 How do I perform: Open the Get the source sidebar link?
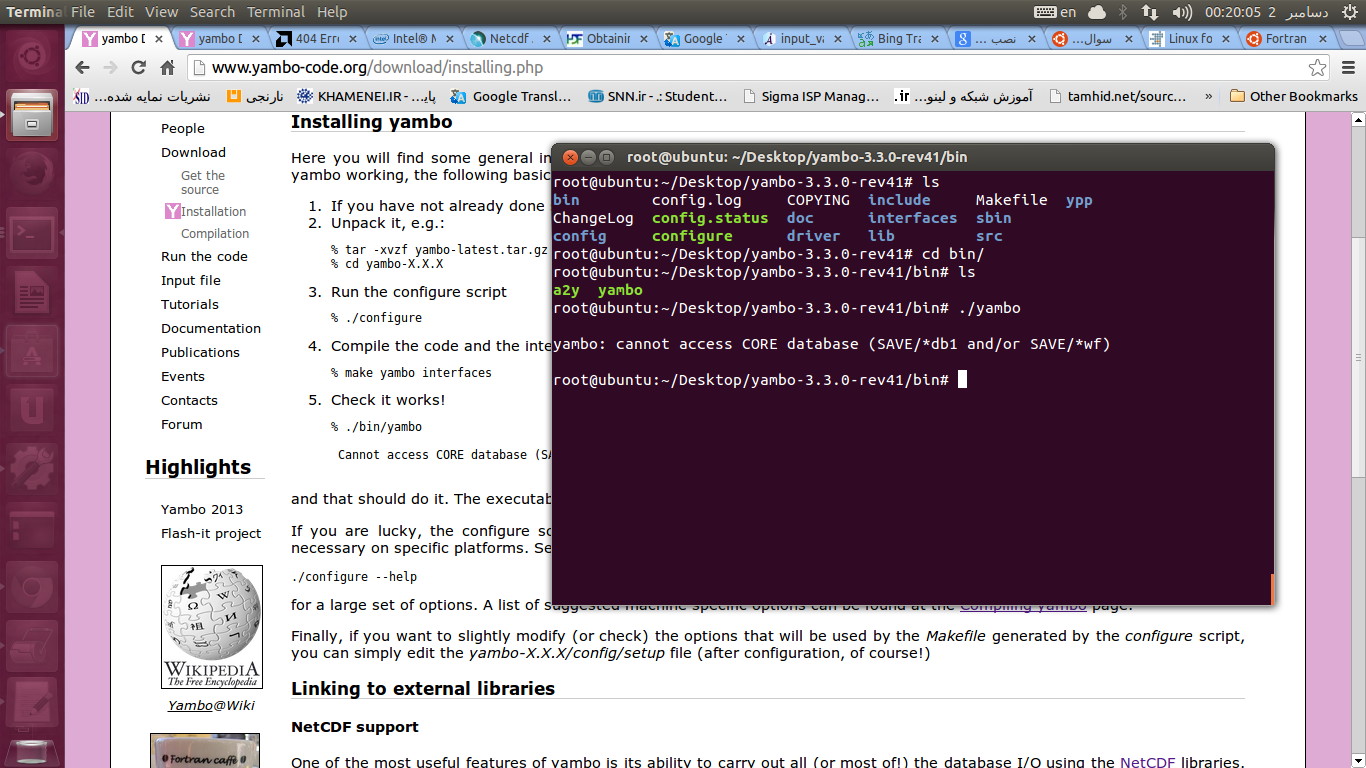(x=202, y=182)
